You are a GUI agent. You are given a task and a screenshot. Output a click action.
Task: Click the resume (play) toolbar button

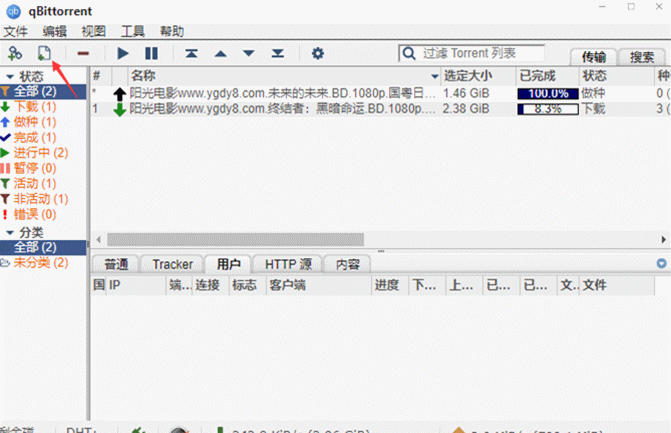[123, 53]
